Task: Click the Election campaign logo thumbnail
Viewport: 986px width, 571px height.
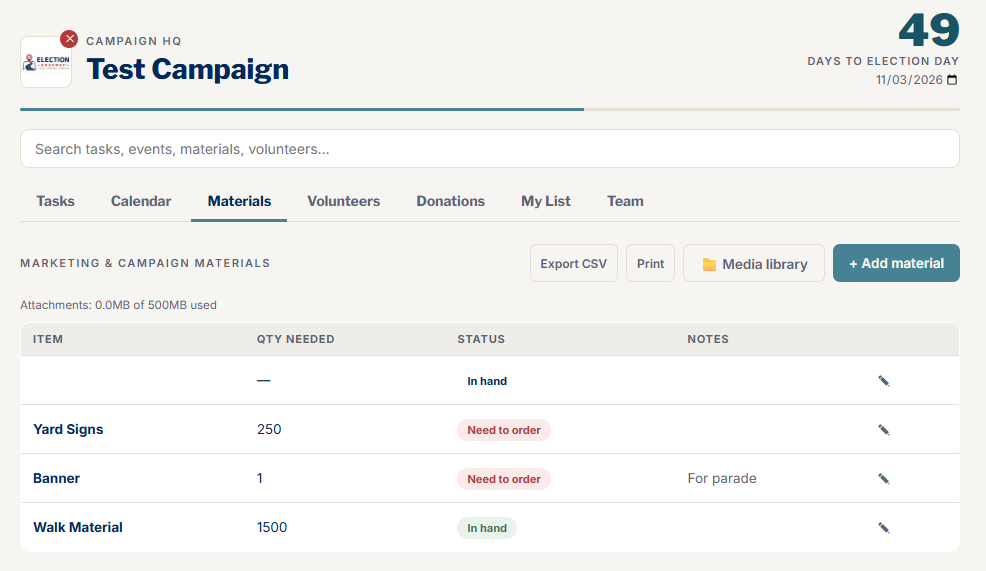Action: coord(46,62)
